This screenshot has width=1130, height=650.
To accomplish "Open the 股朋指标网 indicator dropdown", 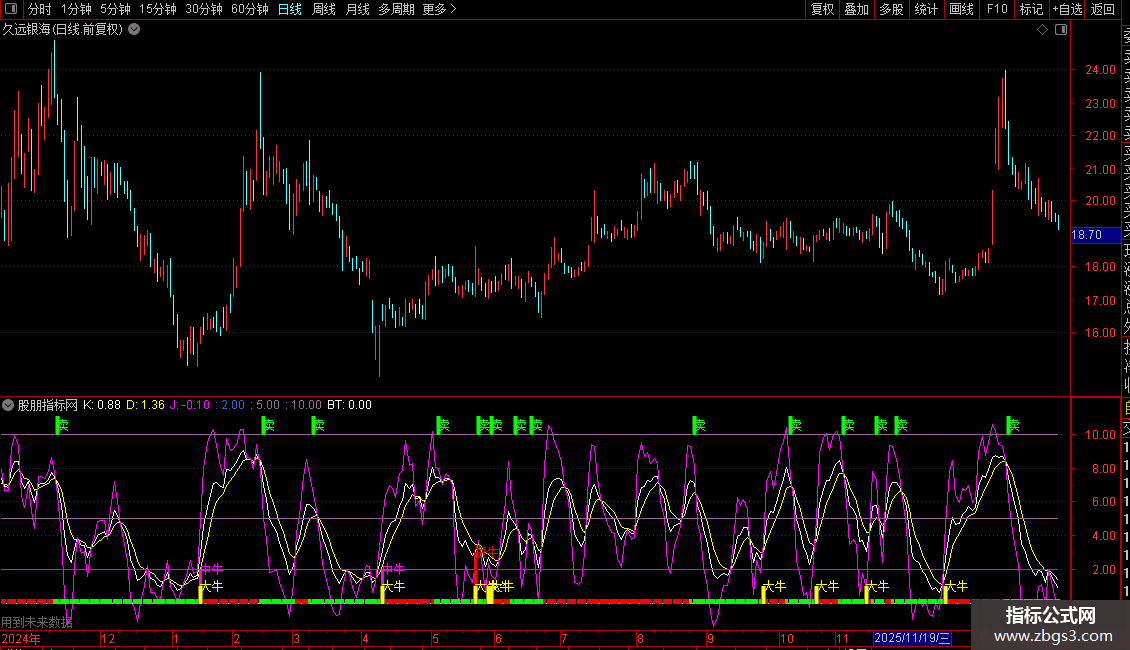I will [9, 406].
